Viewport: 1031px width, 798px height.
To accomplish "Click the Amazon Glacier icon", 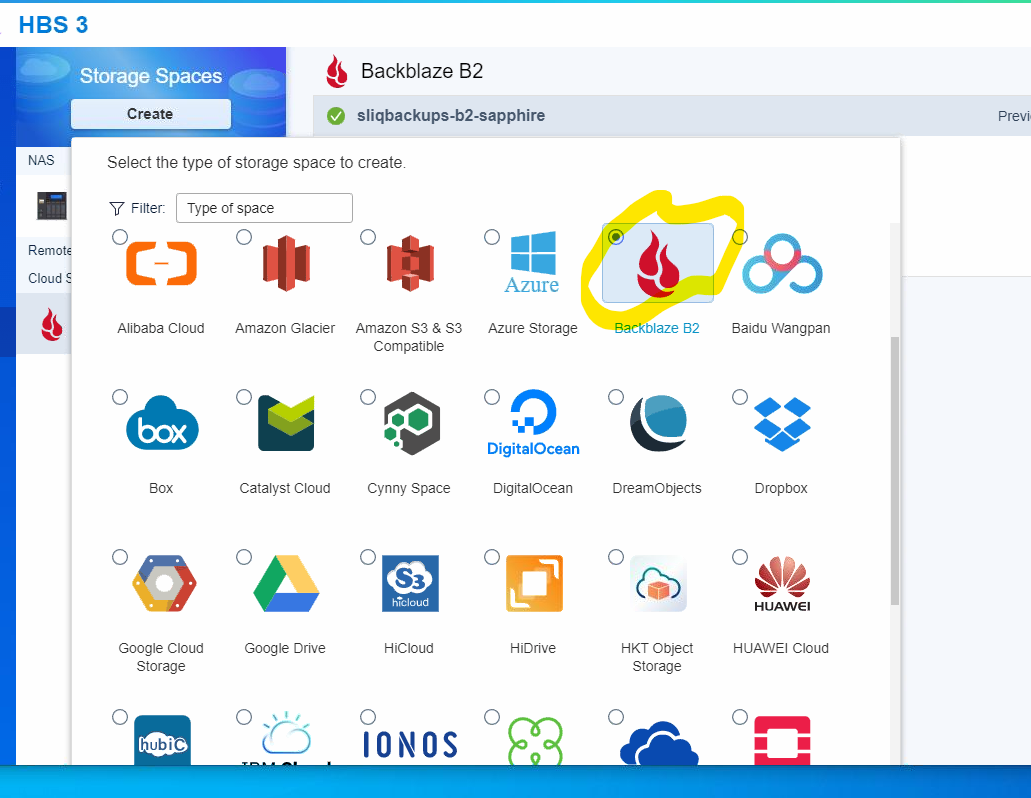I will [285, 263].
